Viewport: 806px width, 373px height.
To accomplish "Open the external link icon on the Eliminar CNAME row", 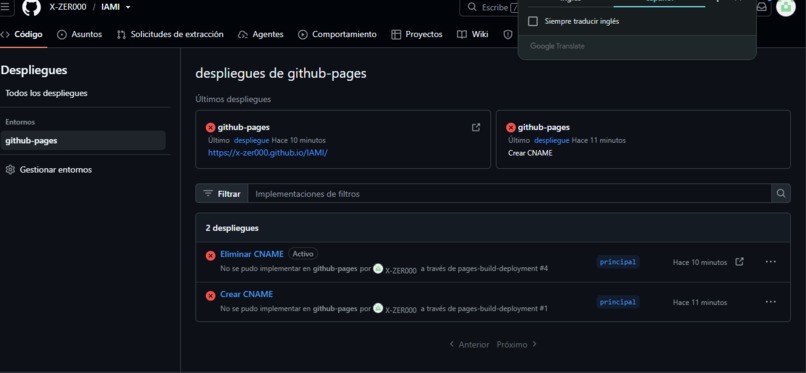I will click(x=739, y=262).
